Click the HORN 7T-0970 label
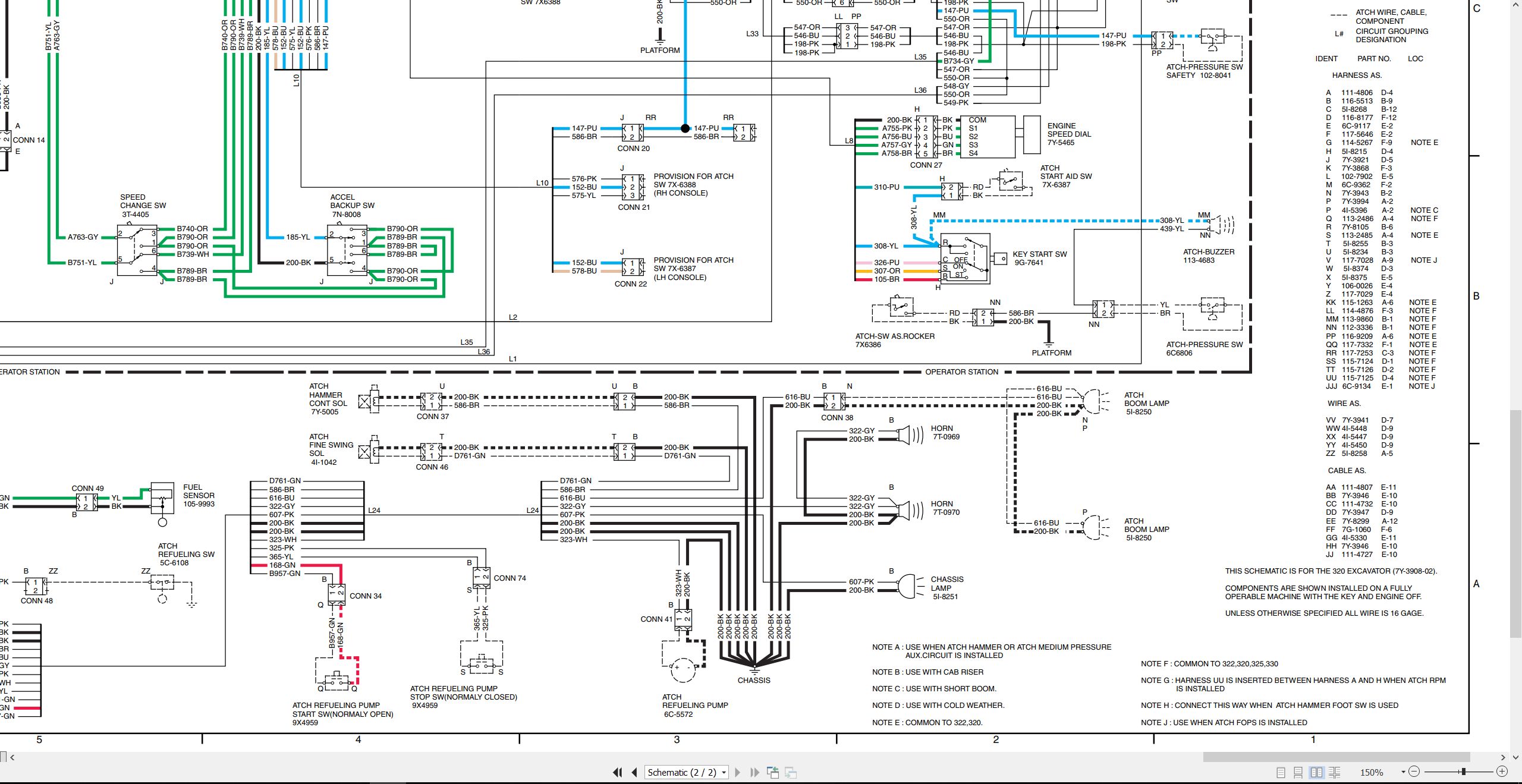 (x=945, y=508)
